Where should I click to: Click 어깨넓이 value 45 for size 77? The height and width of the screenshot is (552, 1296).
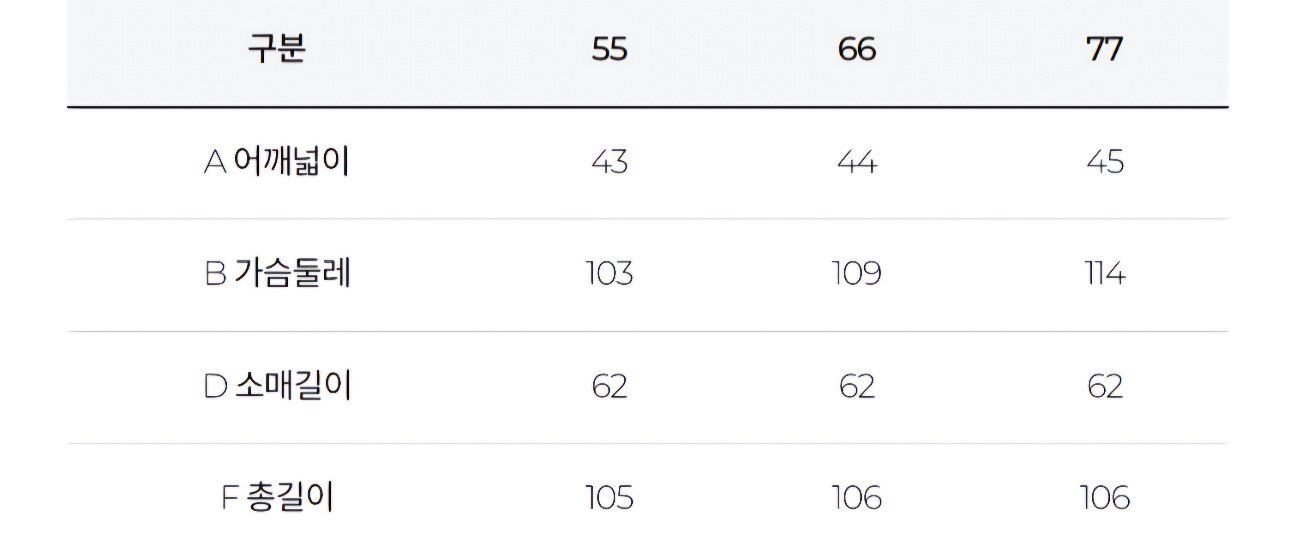point(1104,162)
